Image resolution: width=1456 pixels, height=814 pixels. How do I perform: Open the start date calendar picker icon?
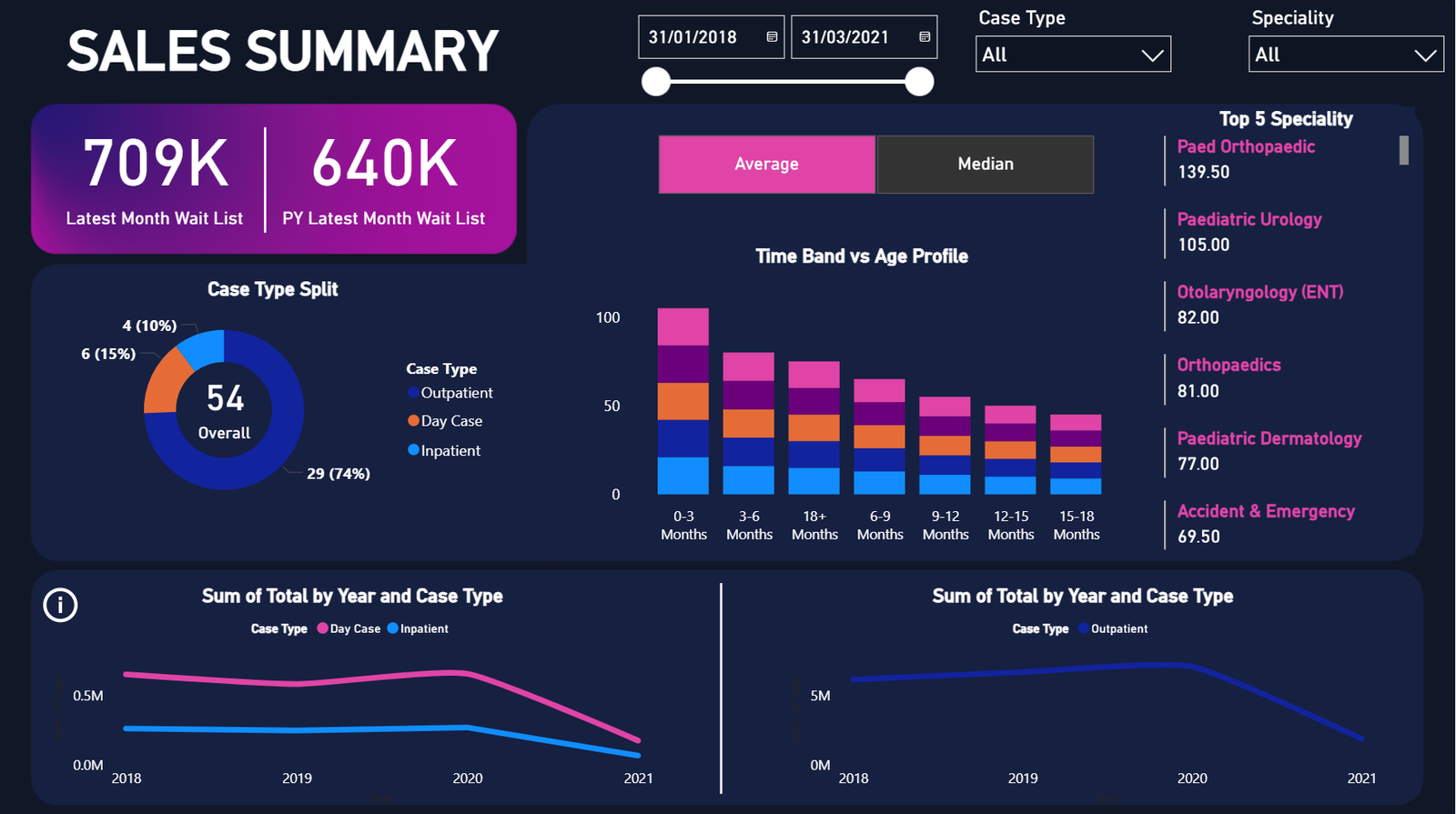772,37
